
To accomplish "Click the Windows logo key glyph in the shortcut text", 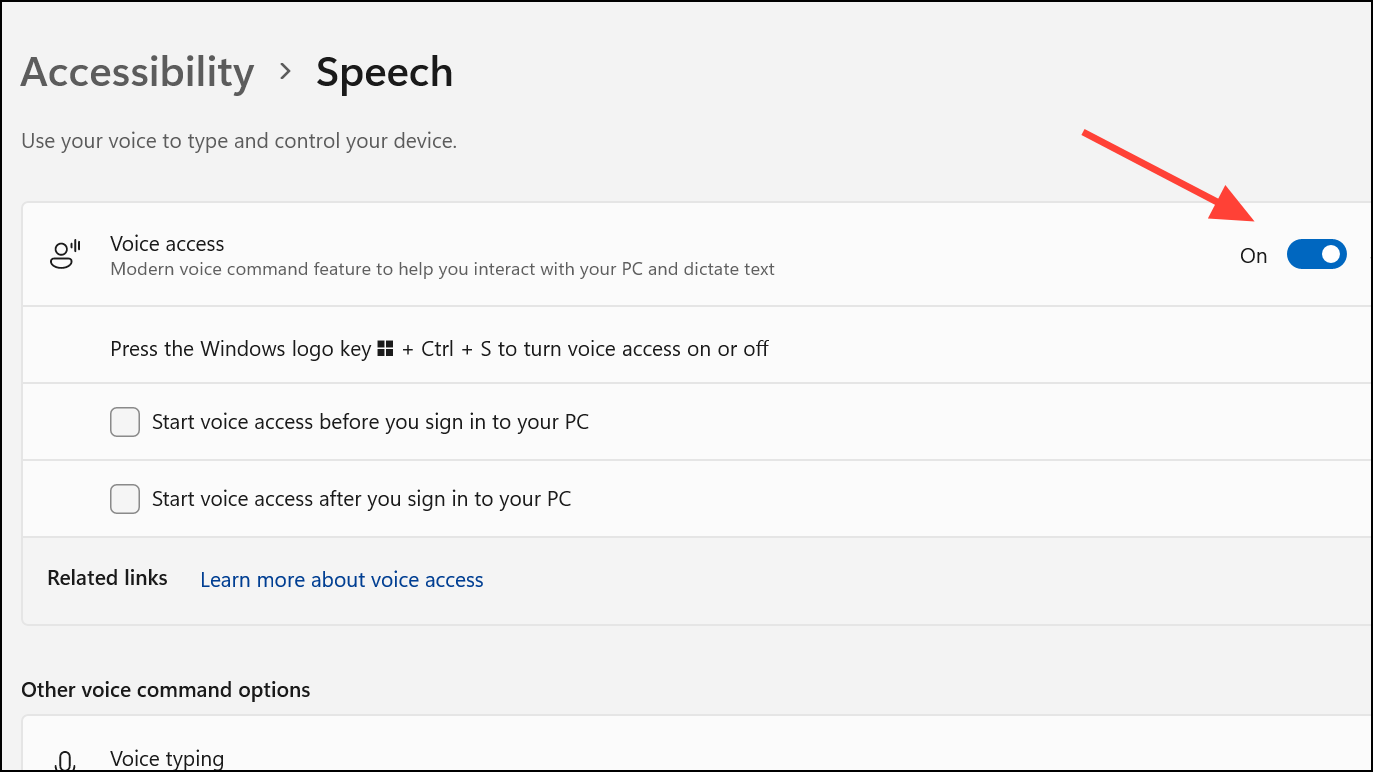I will tap(385, 348).
